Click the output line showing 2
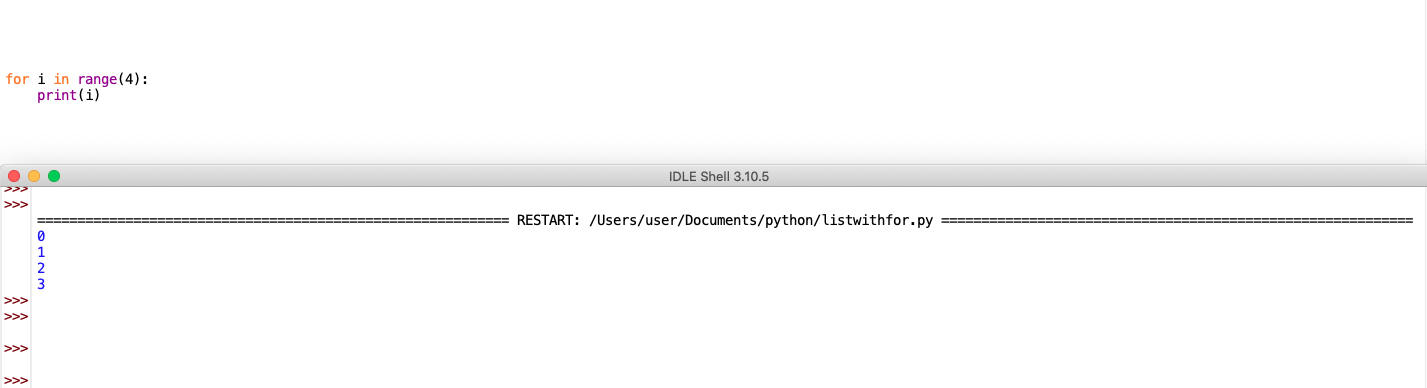 coord(41,268)
